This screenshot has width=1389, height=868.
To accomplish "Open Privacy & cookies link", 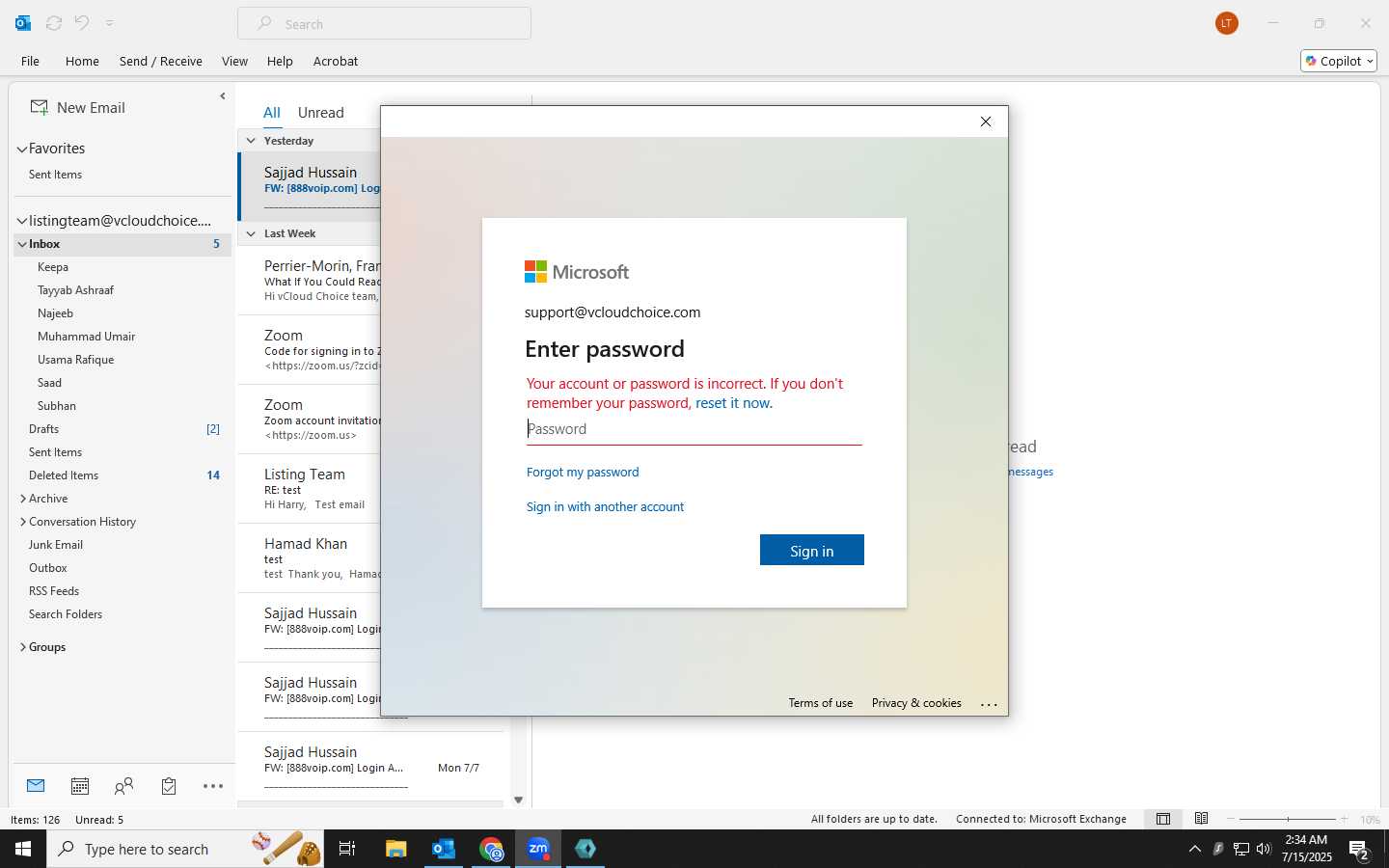I will (x=916, y=703).
